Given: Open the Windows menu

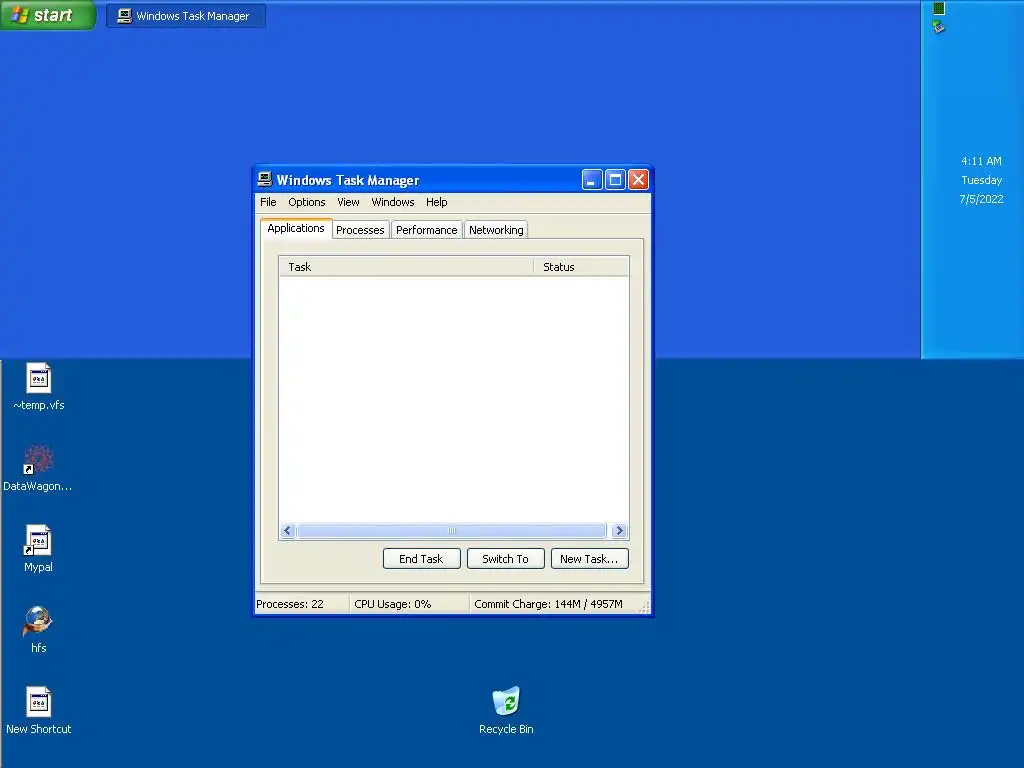Looking at the screenshot, I should pos(392,202).
